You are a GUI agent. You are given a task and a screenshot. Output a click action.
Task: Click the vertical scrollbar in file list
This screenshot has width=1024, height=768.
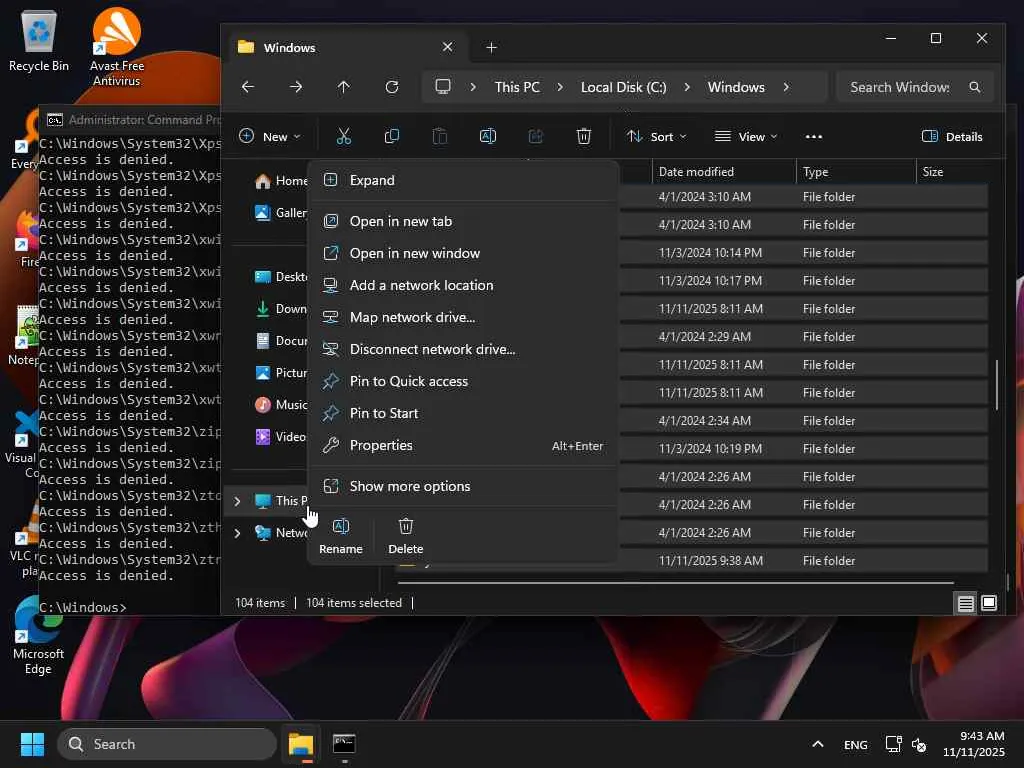tap(997, 384)
